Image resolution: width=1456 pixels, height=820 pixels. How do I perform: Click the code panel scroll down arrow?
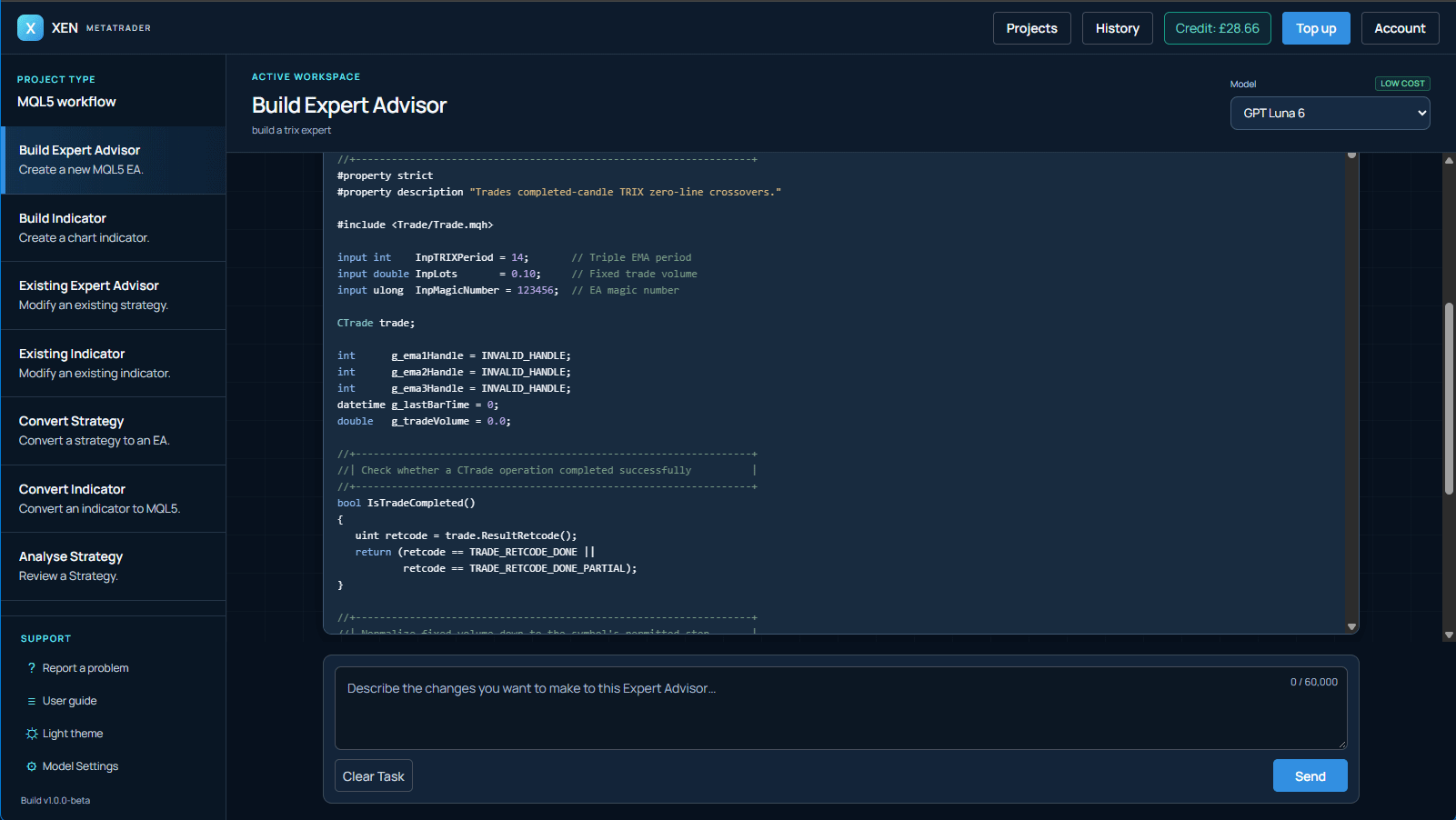click(1352, 626)
